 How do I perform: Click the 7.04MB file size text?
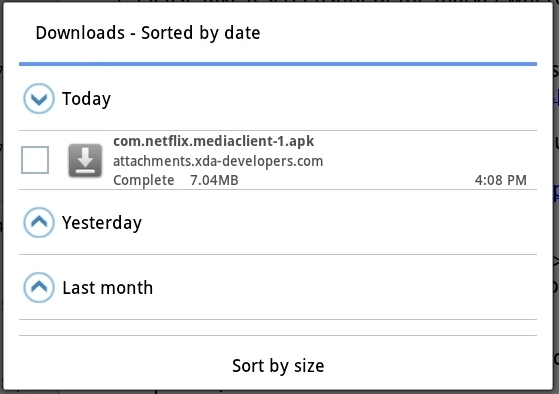click(214, 180)
